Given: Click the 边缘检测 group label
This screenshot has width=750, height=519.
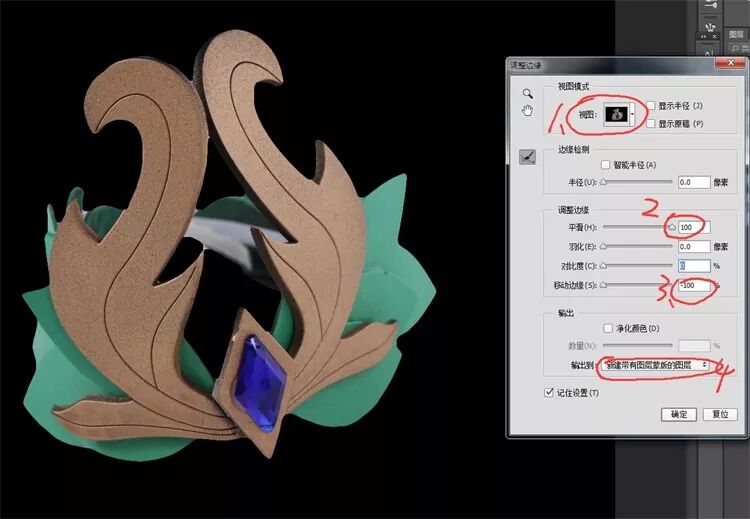Looking at the screenshot, I should click(x=574, y=150).
